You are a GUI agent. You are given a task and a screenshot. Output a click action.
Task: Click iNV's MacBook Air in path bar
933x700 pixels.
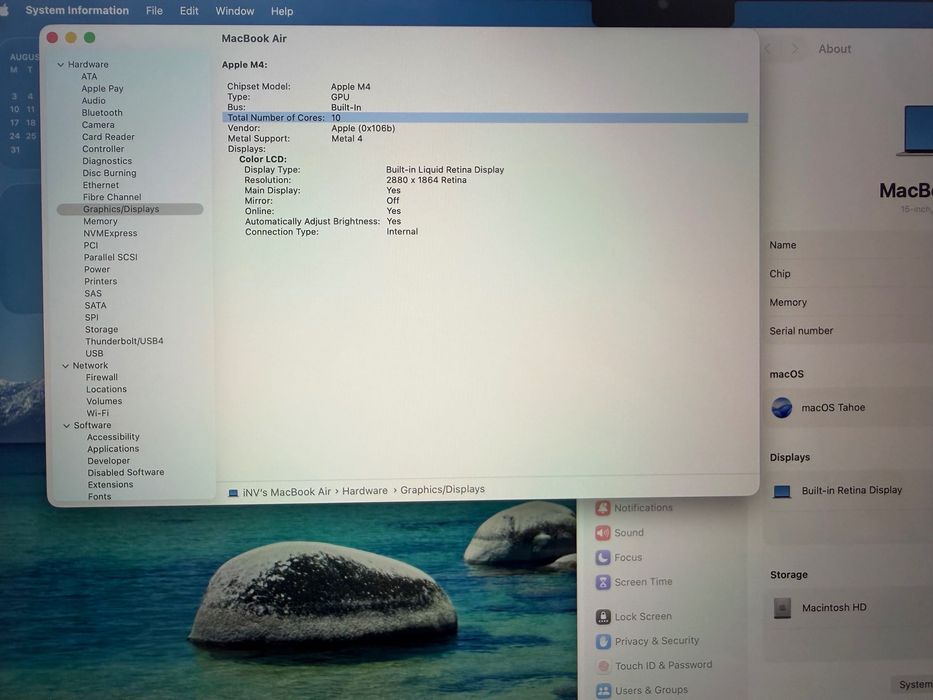pyautogui.click(x=286, y=492)
